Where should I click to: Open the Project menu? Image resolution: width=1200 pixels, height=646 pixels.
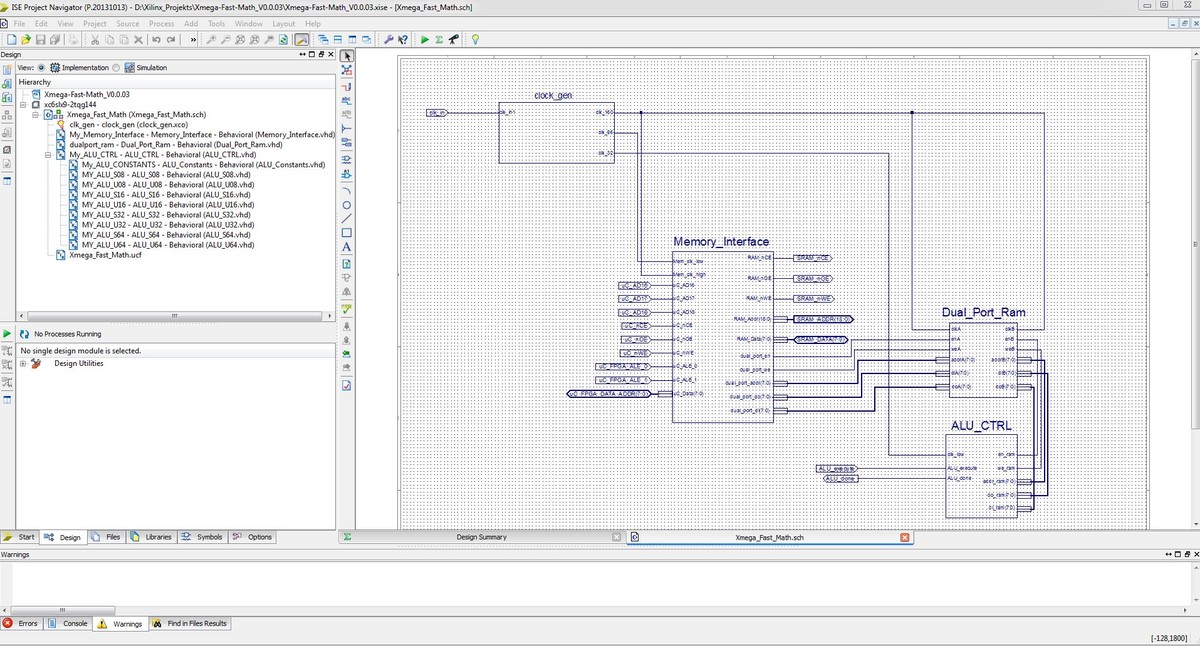coord(95,23)
